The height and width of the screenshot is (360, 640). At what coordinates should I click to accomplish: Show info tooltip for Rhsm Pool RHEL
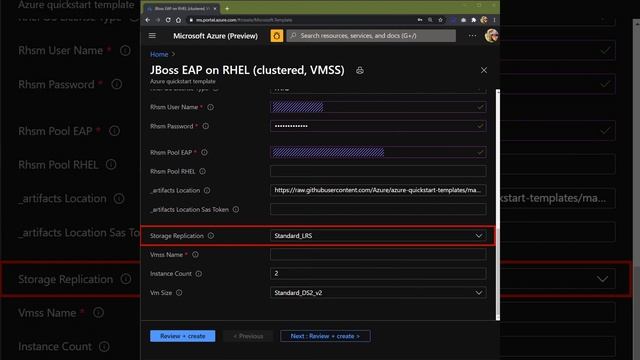point(202,171)
